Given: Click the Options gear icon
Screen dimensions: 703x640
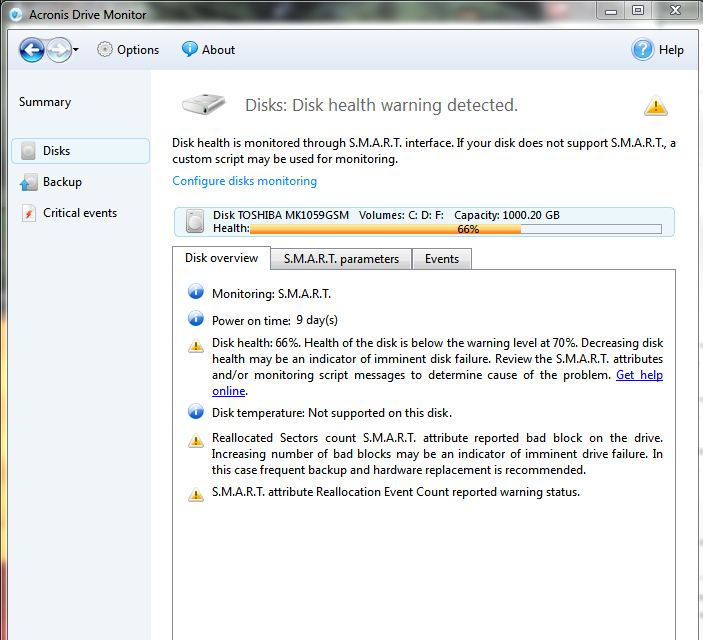Looking at the screenshot, I should [x=104, y=49].
